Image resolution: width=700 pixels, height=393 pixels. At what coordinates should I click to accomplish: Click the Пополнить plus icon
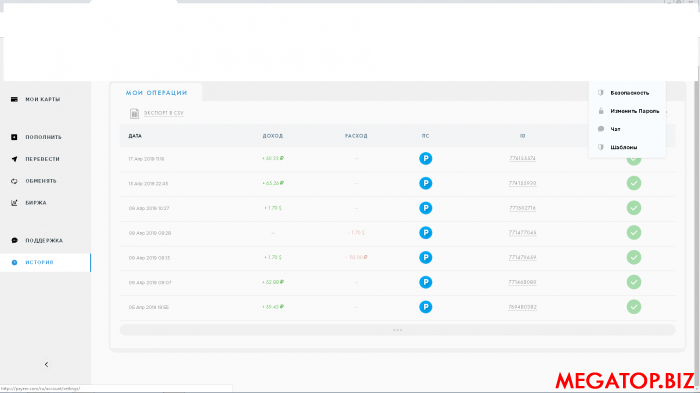(x=14, y=137)
